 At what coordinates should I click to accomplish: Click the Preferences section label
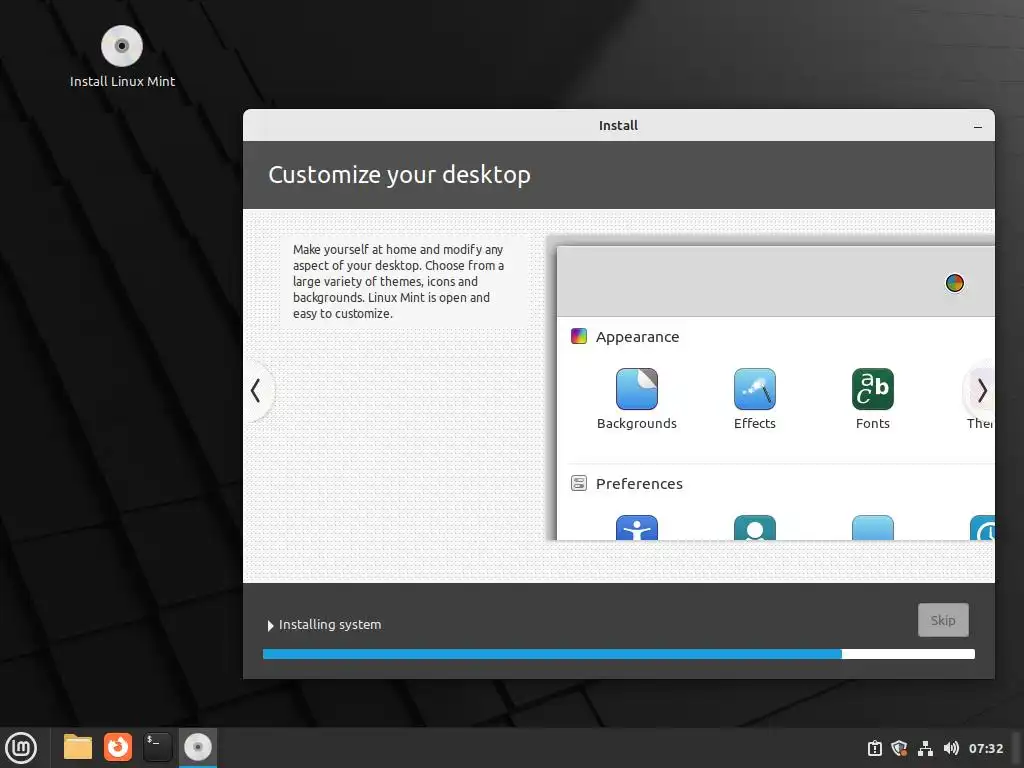639,484
